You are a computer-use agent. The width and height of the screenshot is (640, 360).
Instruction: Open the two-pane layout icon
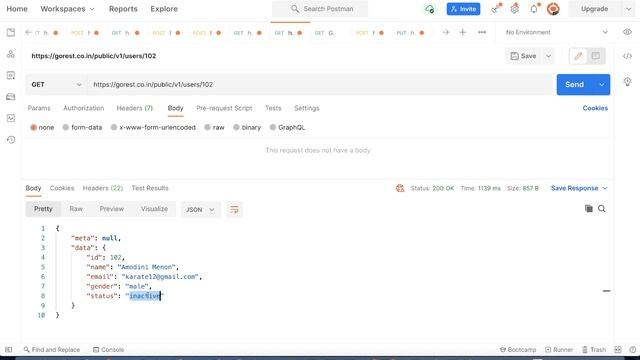618,350
